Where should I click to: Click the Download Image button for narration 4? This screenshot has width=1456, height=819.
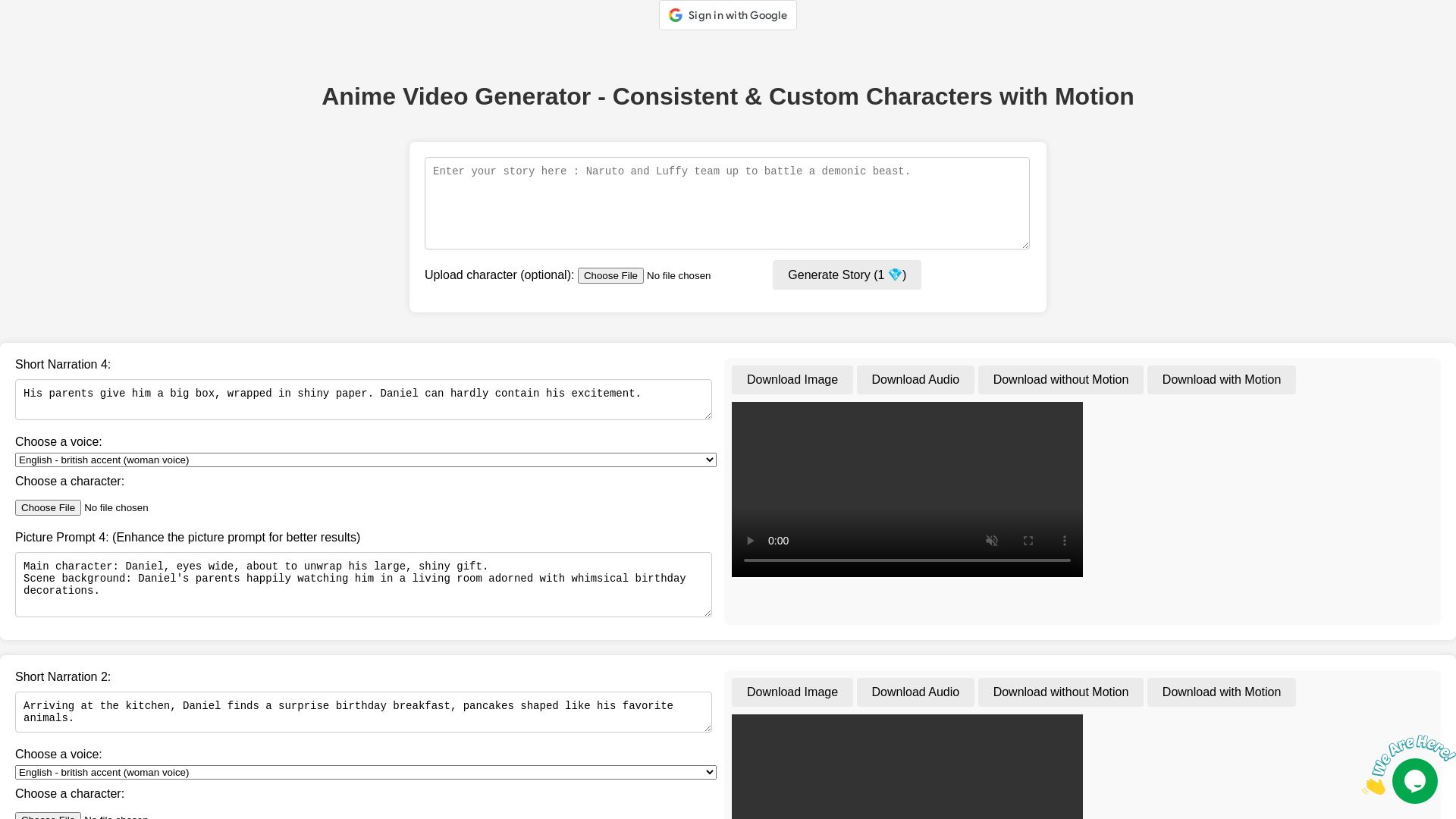pos(792,379)
